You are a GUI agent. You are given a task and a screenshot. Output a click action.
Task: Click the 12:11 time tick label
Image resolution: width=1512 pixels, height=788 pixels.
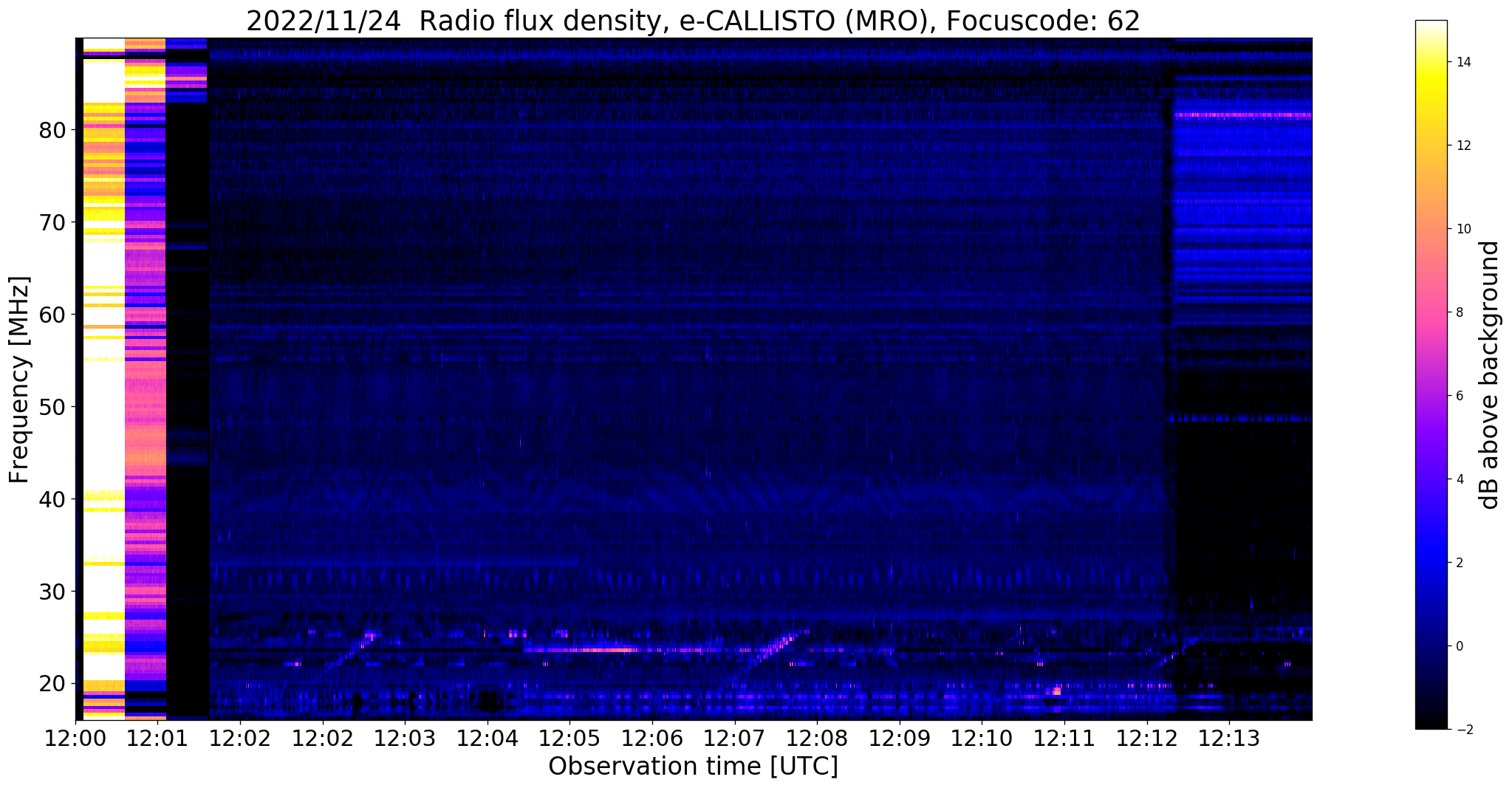coord(1064,739)
